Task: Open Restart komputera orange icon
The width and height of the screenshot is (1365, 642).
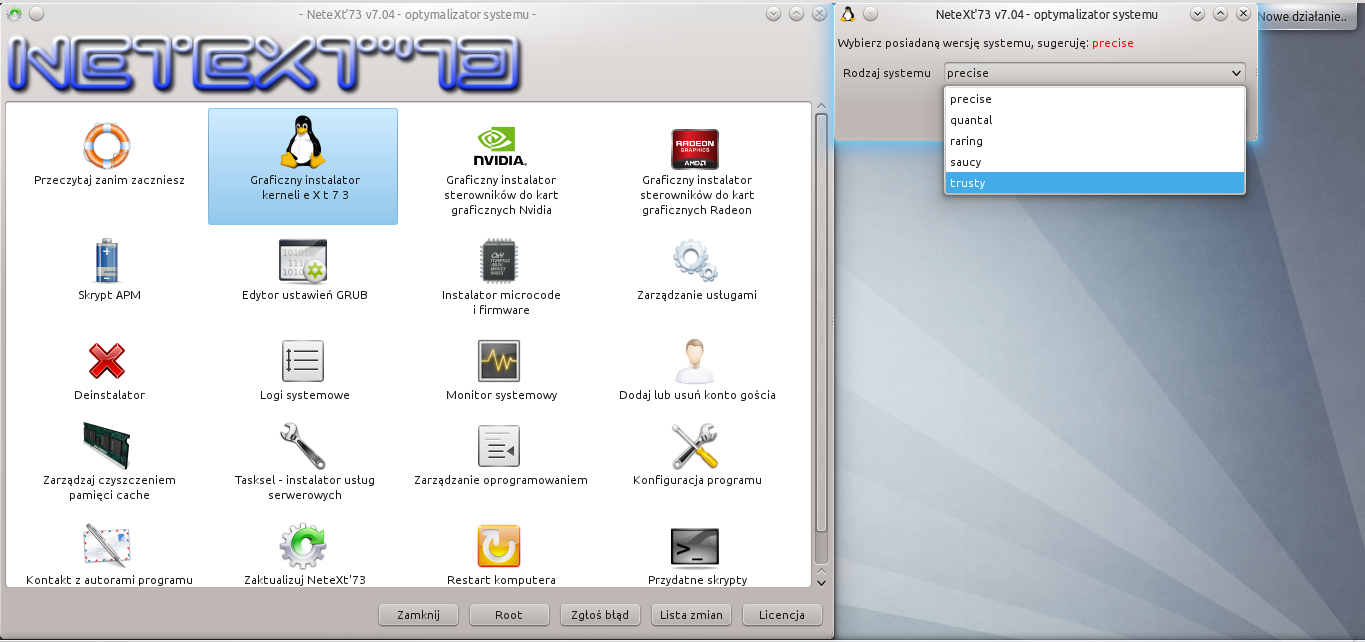Action: pos(500,546)
